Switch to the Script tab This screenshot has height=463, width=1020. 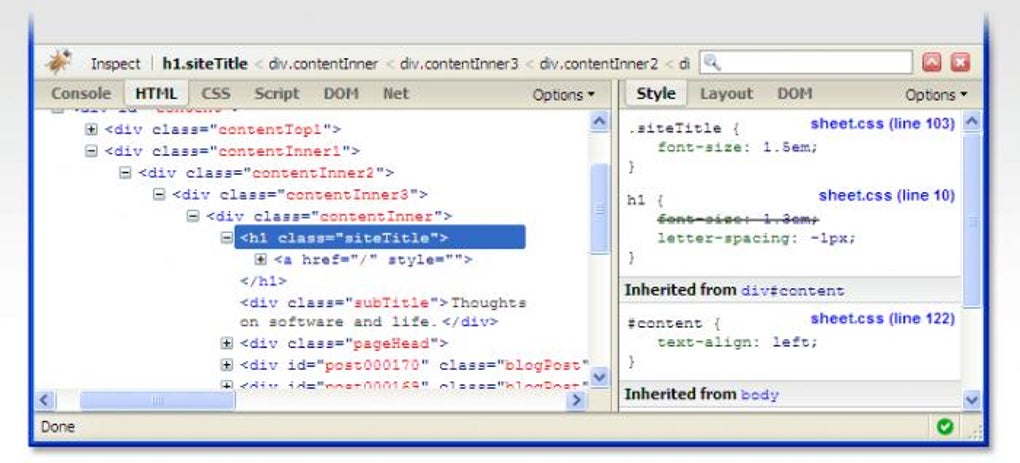pos(276,94)
